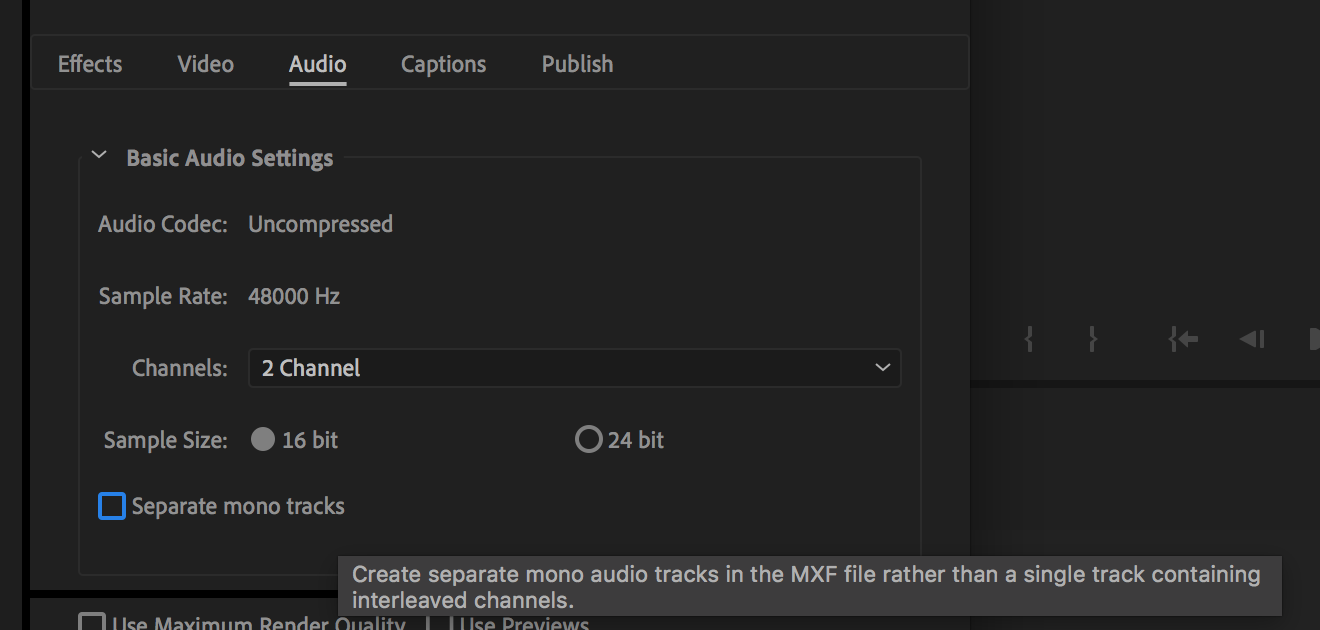1320x630 pixels.
Task: Switch to the Effects tab
Action: click(89, 63)
